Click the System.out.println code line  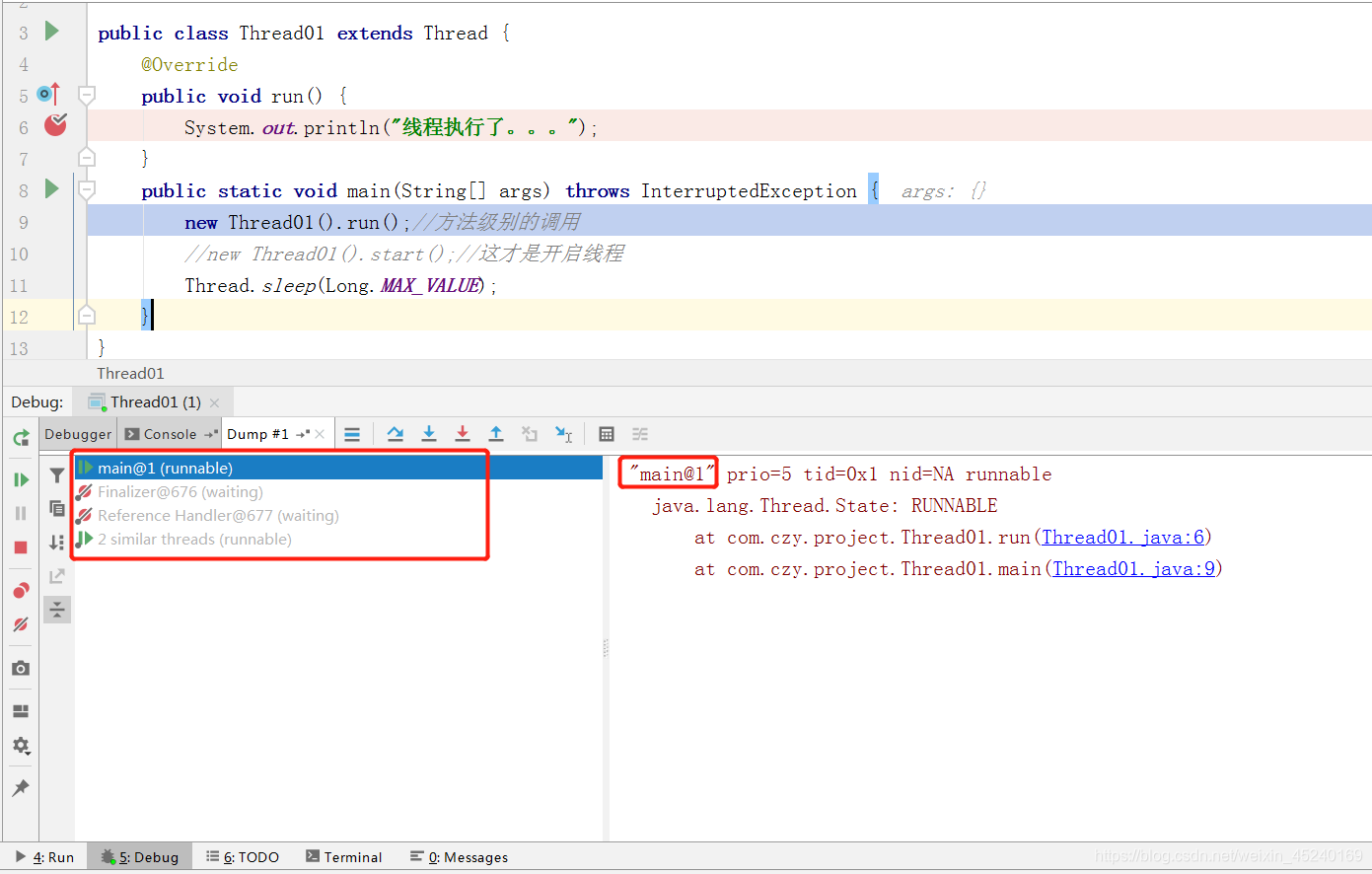[392, 127]
